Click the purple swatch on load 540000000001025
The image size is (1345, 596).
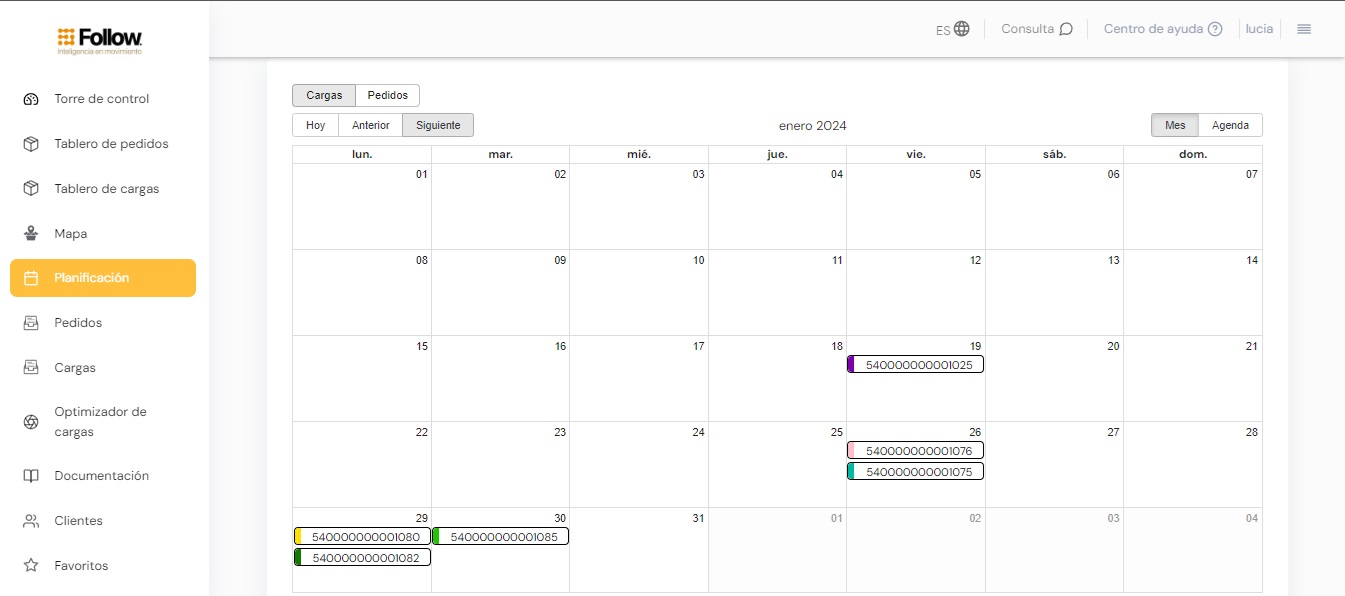(x=851, y=365)
